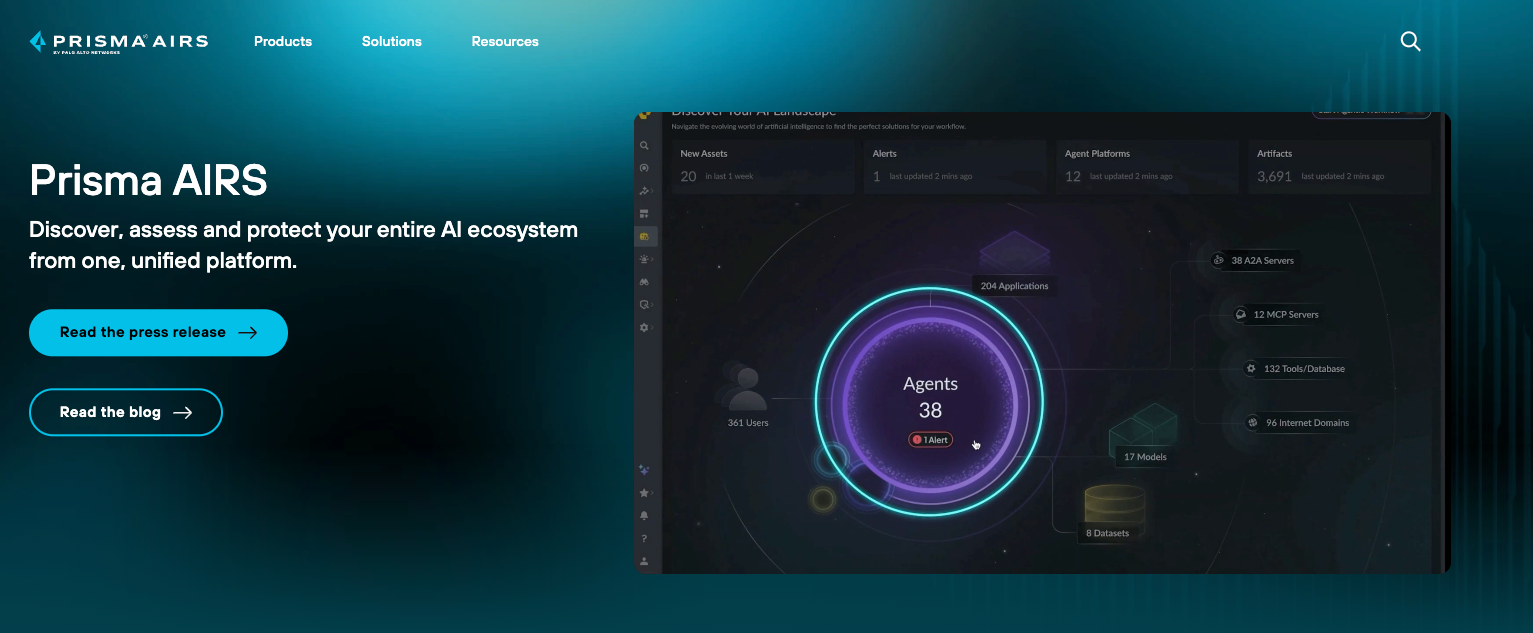Viewport: 1533px width, 633px height.
Task: Select the 132 Tools/Database node
Action: tap(1296, 369)
